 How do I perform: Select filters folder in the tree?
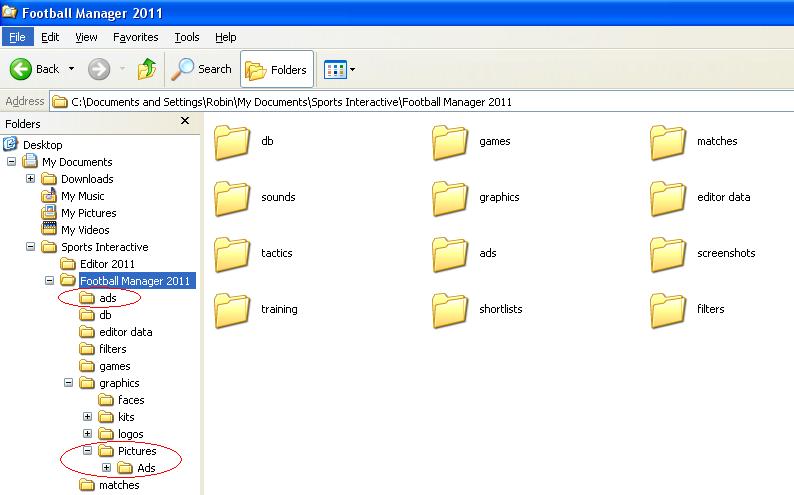(112, 349)
